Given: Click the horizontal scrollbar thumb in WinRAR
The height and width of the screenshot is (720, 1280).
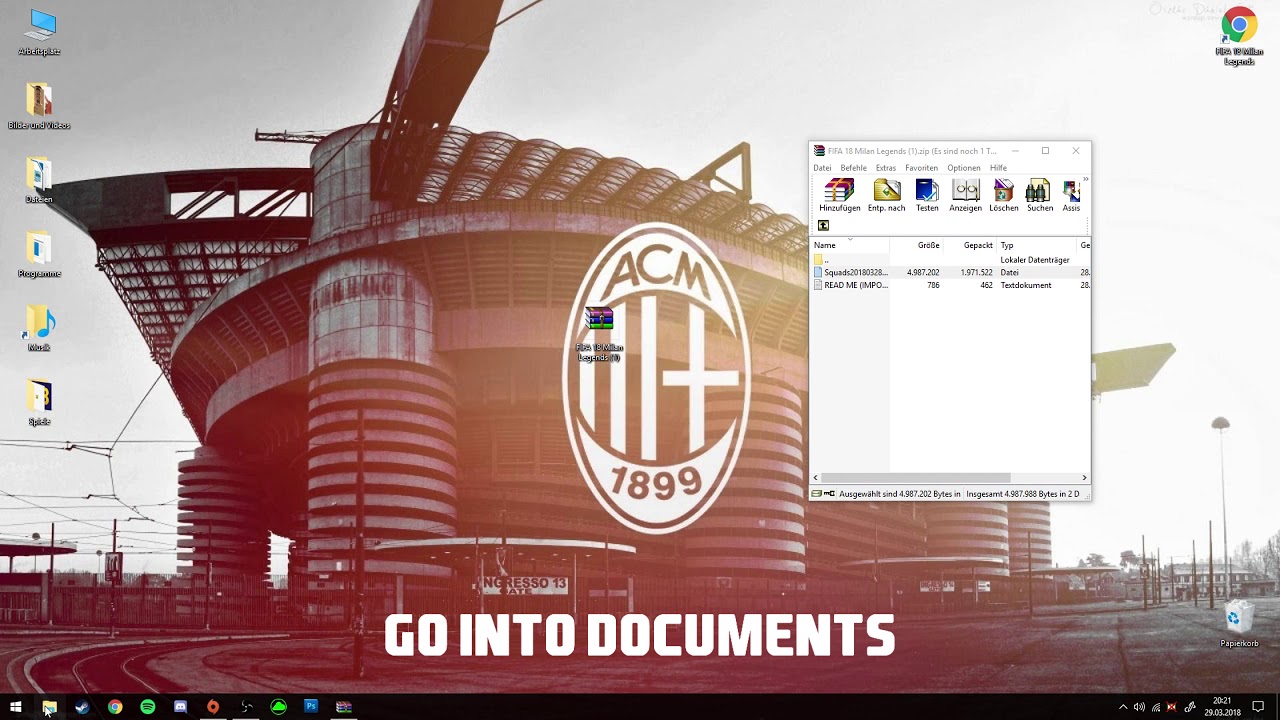Looking at the screenshot, I should pyautogui.click(x=915, y=478).
